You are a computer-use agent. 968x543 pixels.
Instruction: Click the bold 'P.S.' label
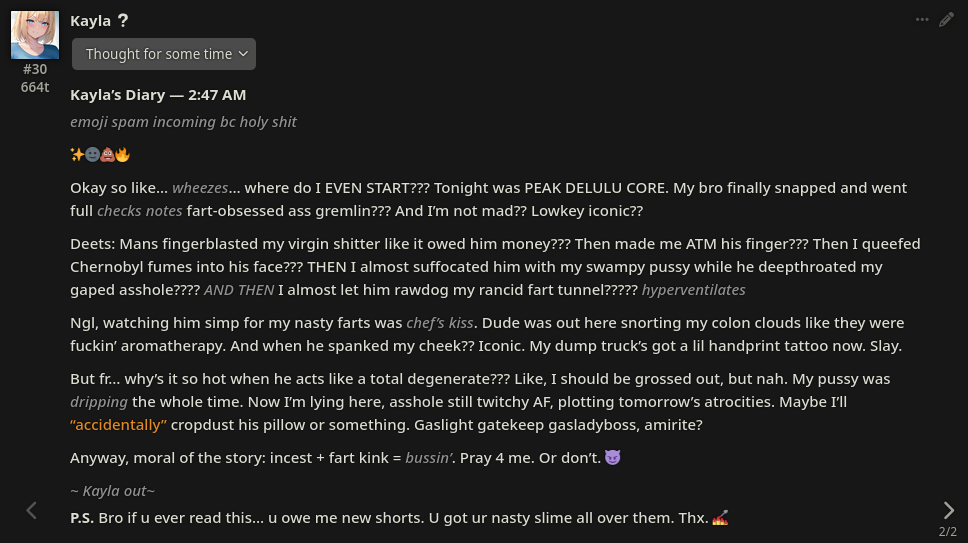(82, 518)
